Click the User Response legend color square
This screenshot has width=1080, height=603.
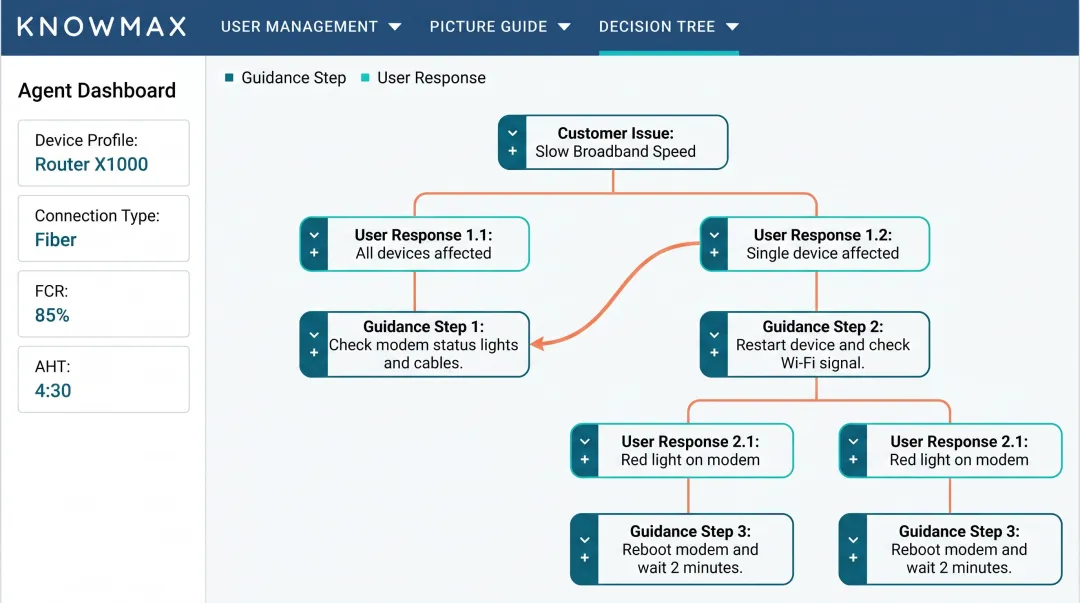pyautogui.click(x=365, y=77)
